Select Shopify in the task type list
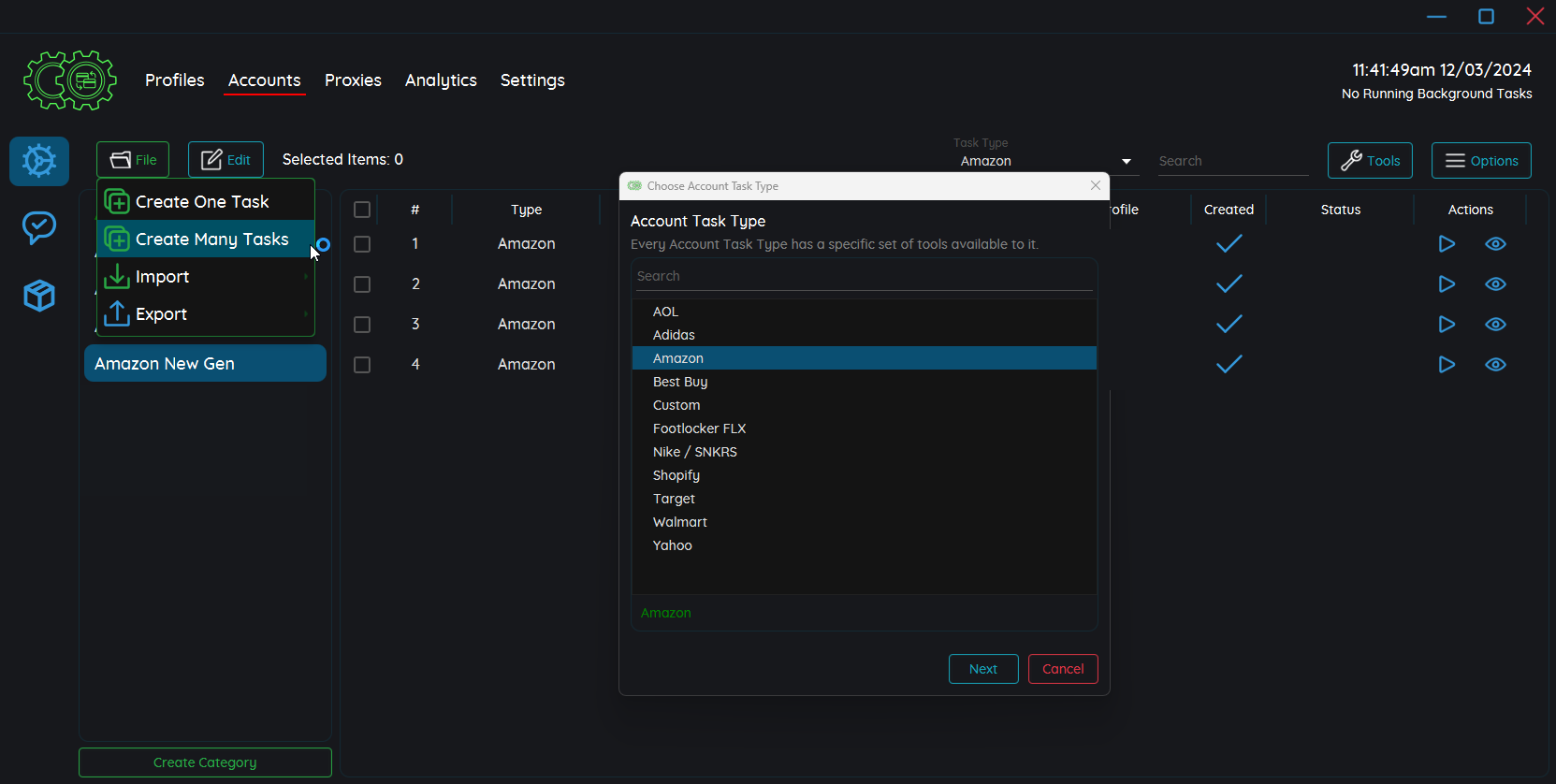The height and width of the screenshot is (784, 1556). (676, 475)
